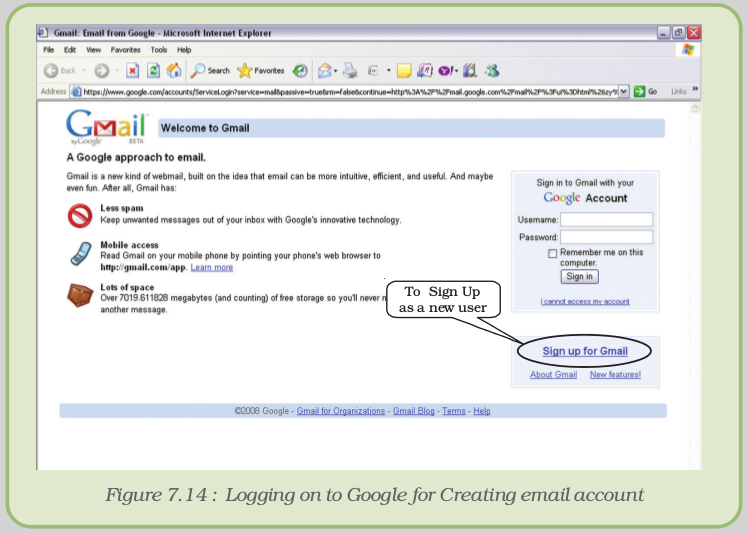Screen dimensions: 747x533
Task: Open the address bar URL dropdown
Action: click(x=624, y=91)
